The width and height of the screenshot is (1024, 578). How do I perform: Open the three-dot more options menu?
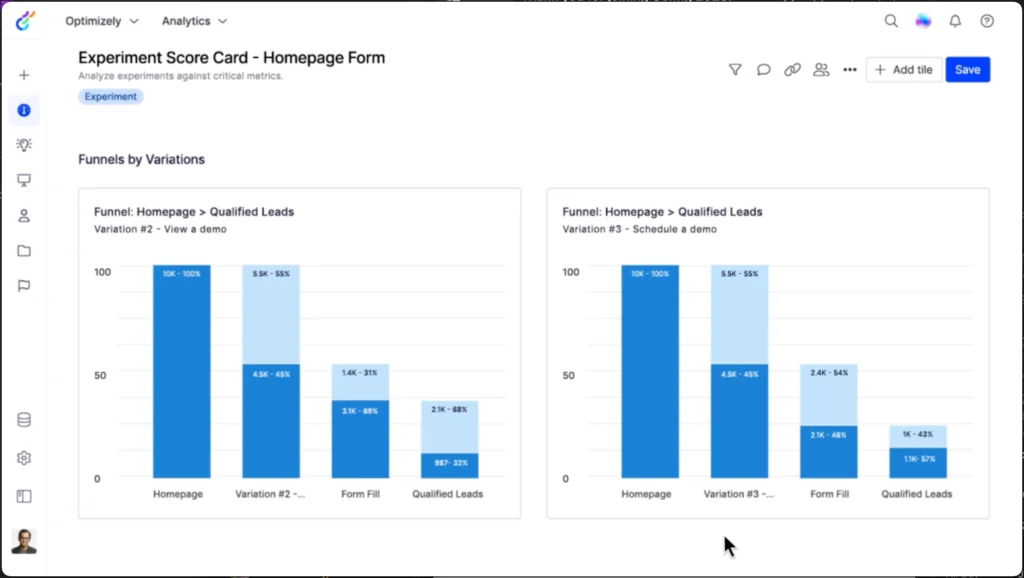tap(850, 69)
